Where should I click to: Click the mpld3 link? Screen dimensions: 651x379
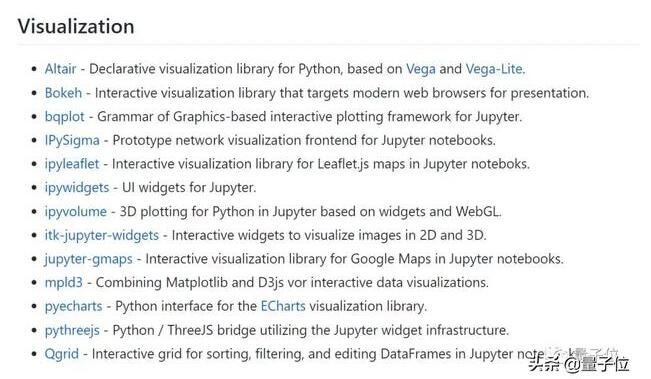64,283
